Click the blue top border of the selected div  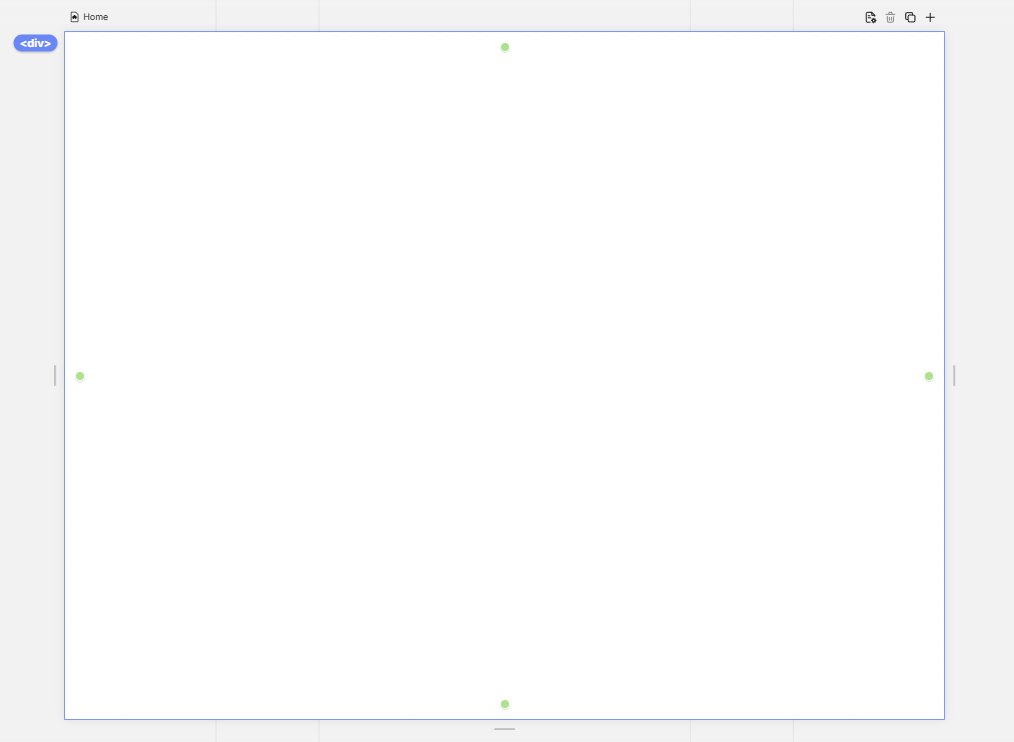pyautogui.click(x=300, y=32)
